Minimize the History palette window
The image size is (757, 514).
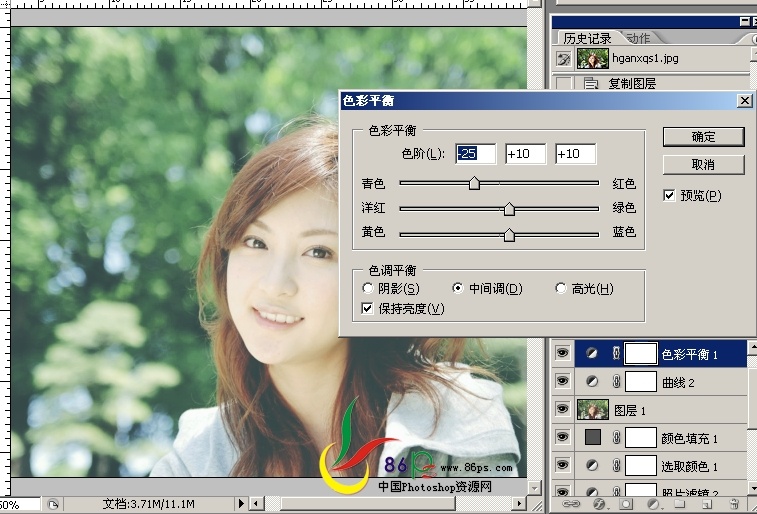coord(744,22)
